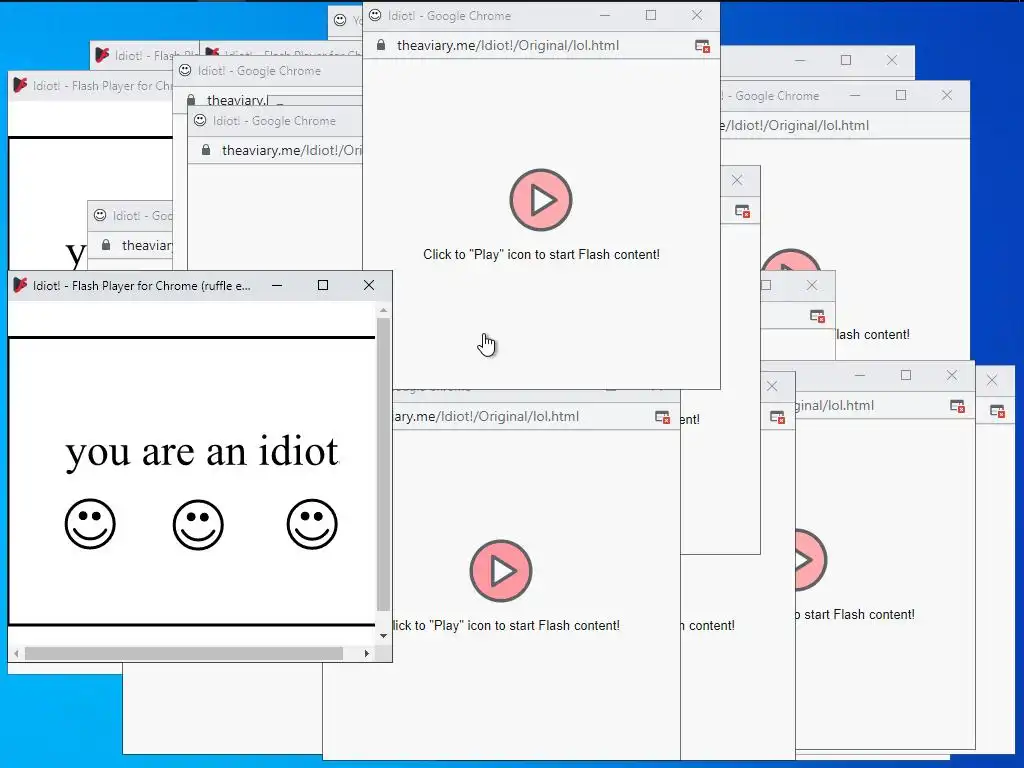Image resolution: width=1024 pixels, height=768 pixels.
Task: Click smiley favicon of the Chrome window showing the full theaviary.me address
Action: coord(375,15)
